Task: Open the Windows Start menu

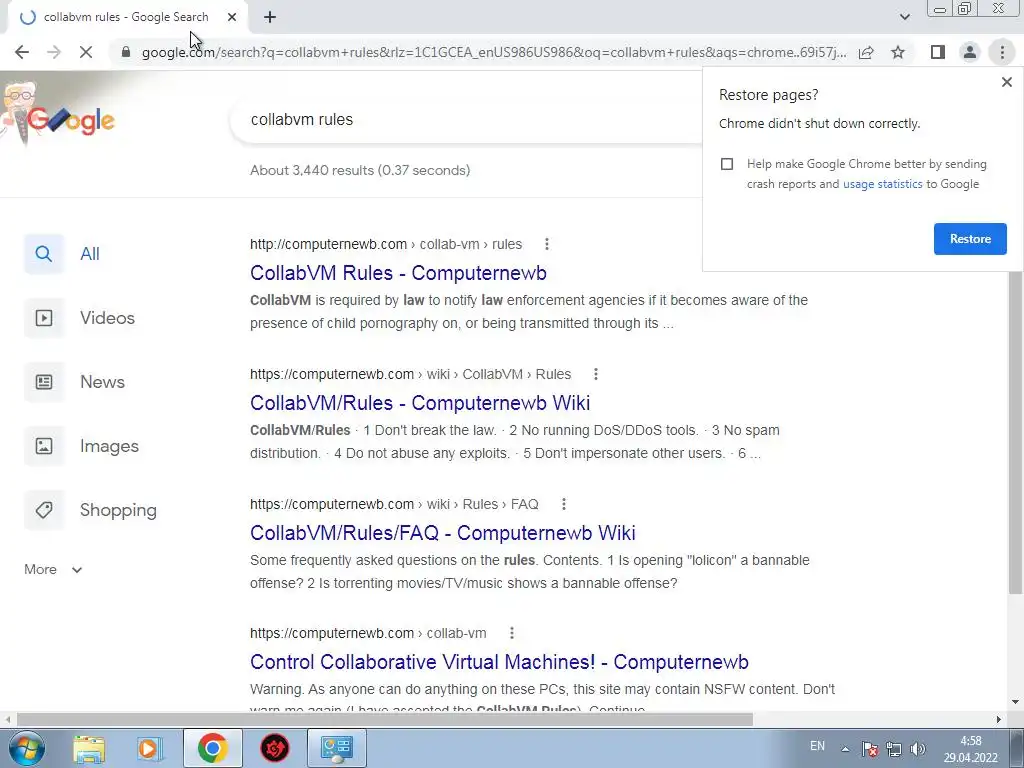Action: (x=25, y=748)
